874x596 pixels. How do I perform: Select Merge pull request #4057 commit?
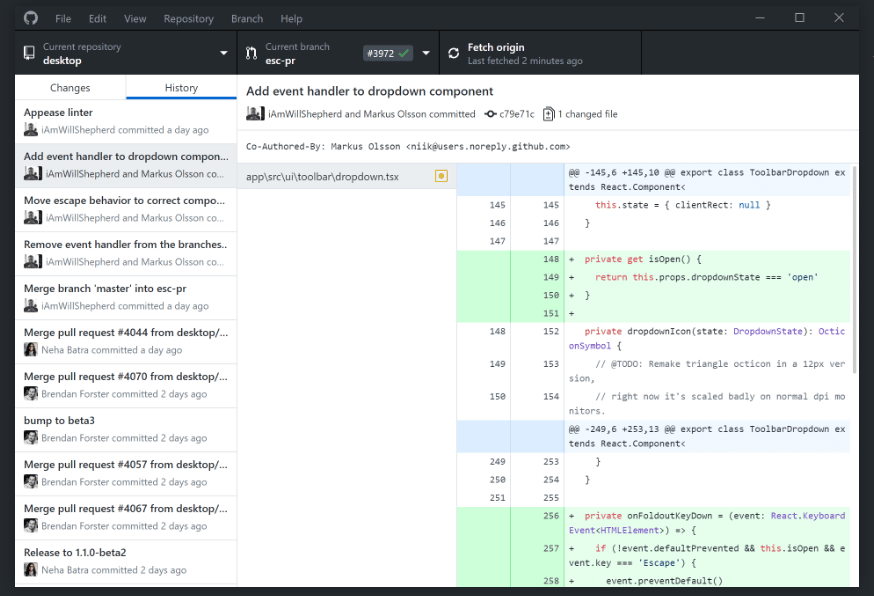point(126,474)
